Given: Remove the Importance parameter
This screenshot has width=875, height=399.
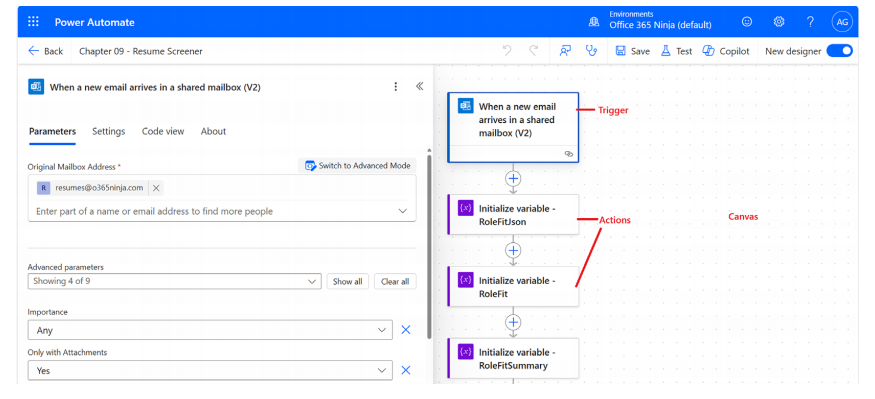Looking at the screenshot, I should 406,330.
